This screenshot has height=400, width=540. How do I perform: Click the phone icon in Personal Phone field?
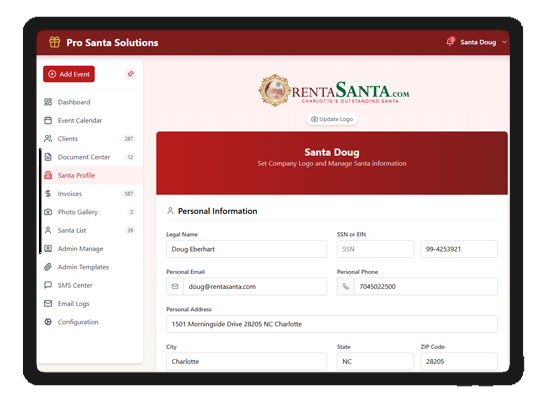click(x=346, y=286)
